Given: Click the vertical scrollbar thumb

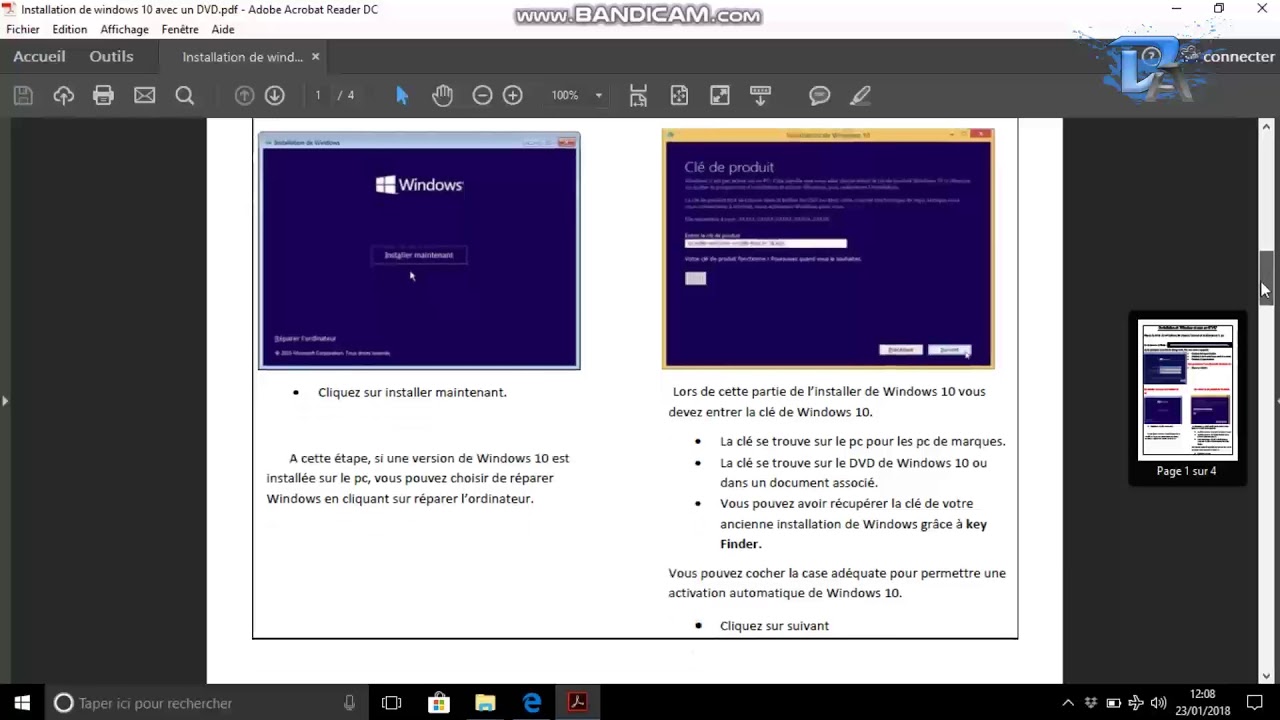Looking at the screenshot, I should (1266, 278).
